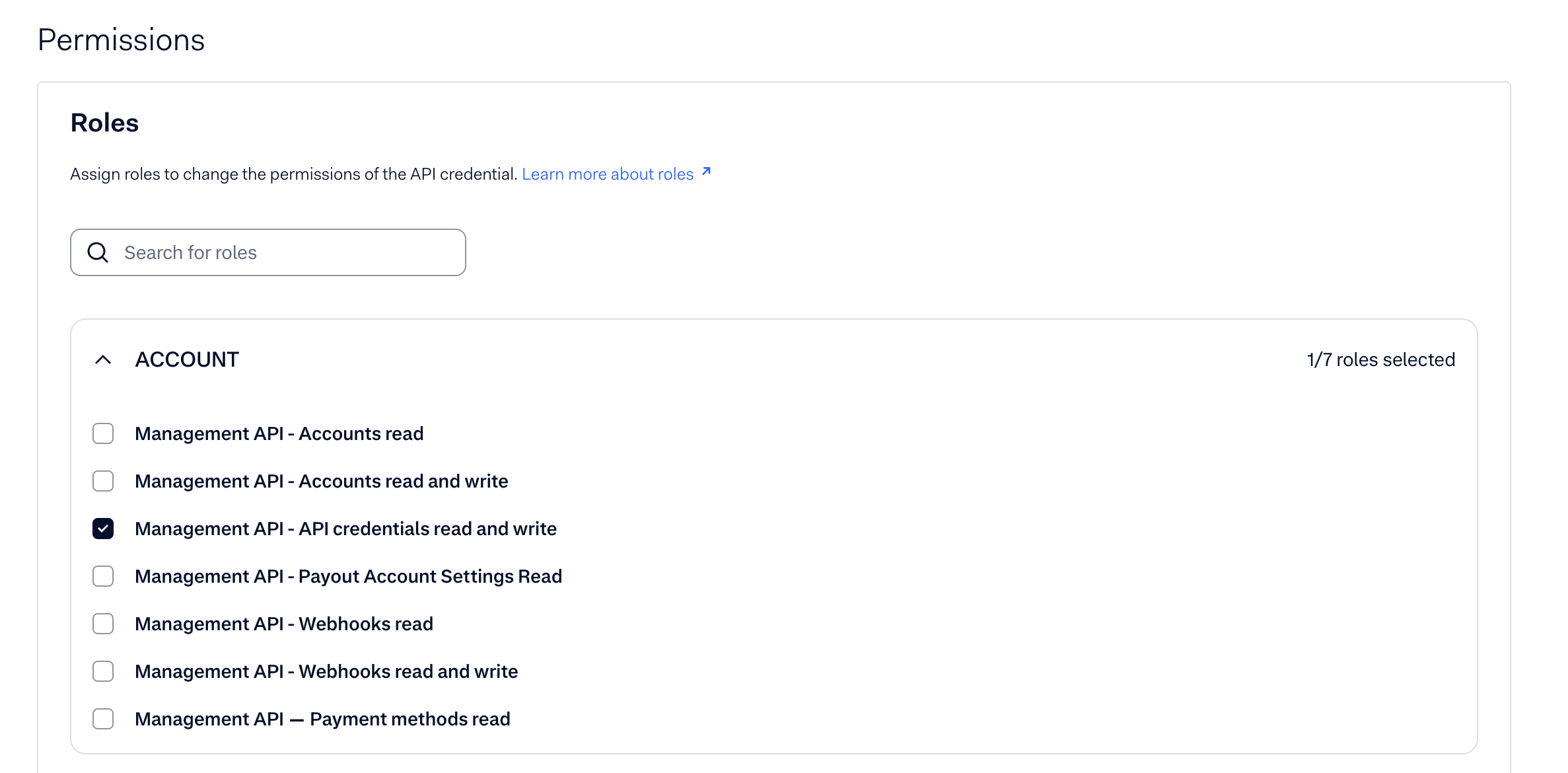Image resolution: width=1568 pixels, height=773 pixels.
Task: Tick the "Accounts read and write" checkbox
Action: click(103, 481)
